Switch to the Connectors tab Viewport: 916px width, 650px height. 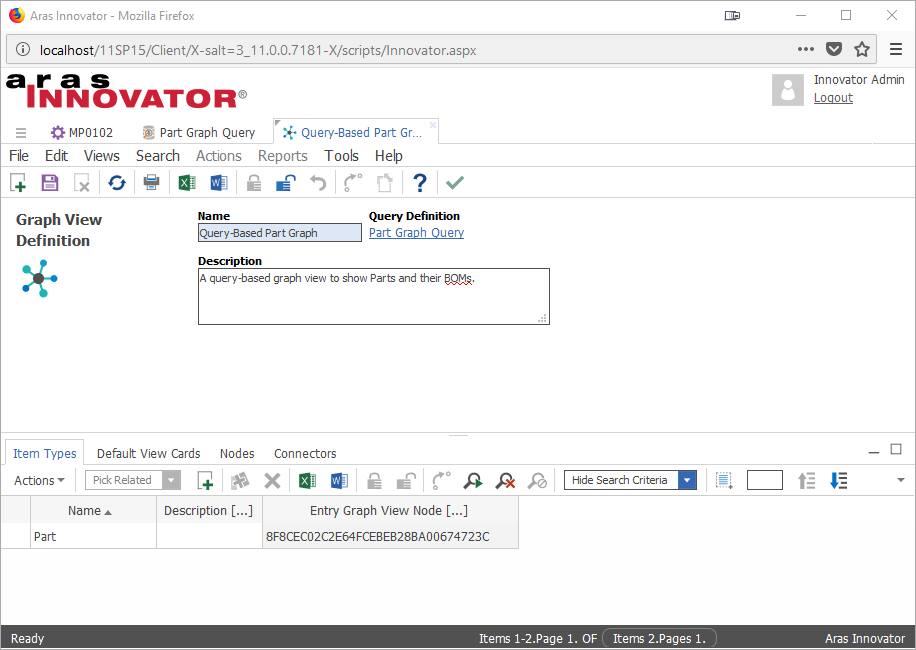(305, 454)
